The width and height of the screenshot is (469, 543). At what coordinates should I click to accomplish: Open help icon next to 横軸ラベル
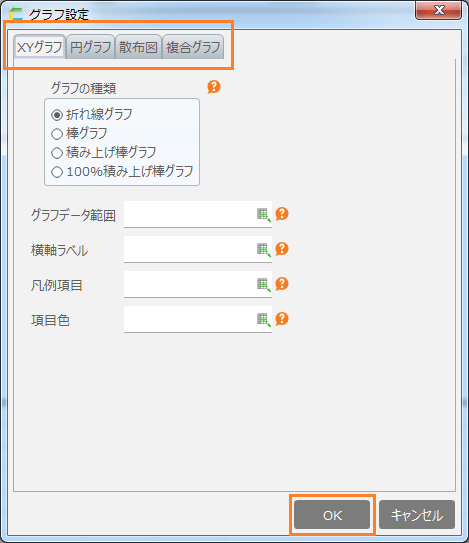282,249
